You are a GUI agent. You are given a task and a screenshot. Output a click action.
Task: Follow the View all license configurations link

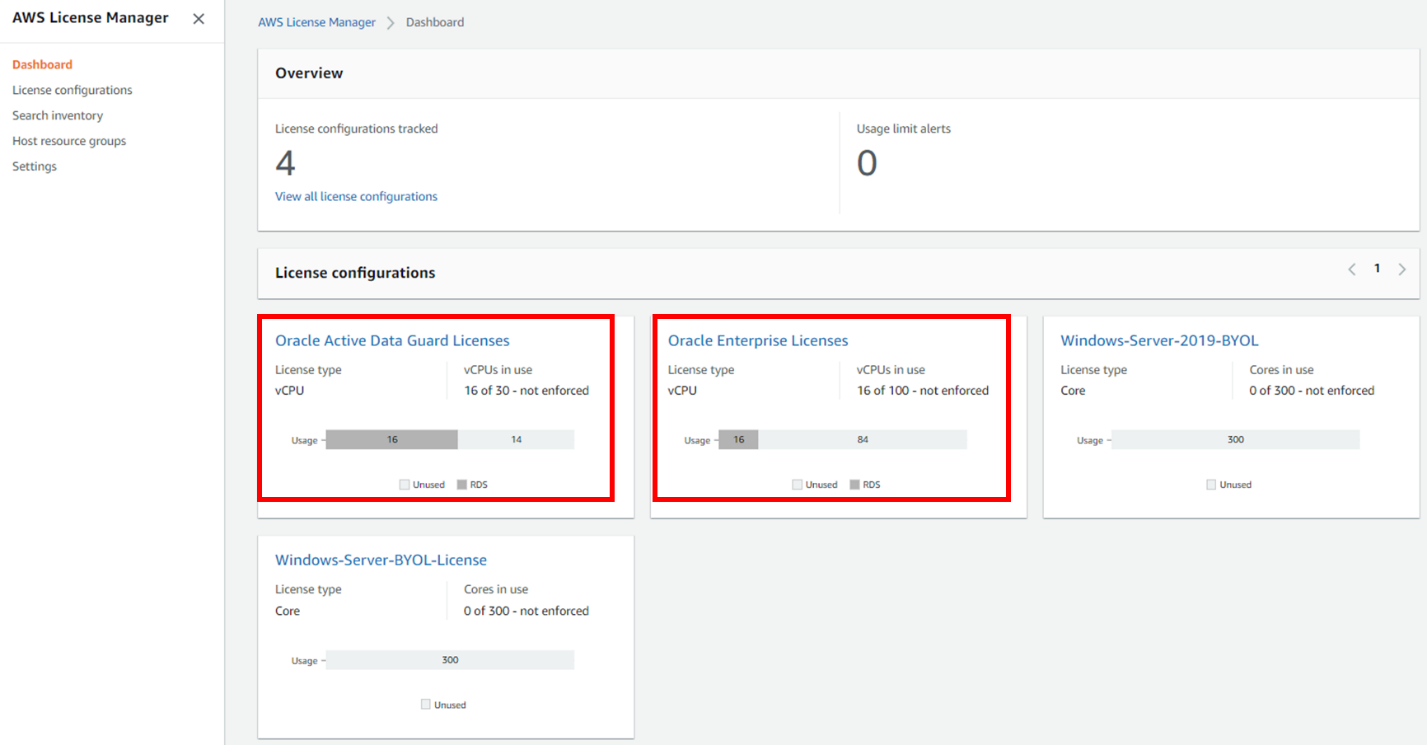[x=356, y=196]
